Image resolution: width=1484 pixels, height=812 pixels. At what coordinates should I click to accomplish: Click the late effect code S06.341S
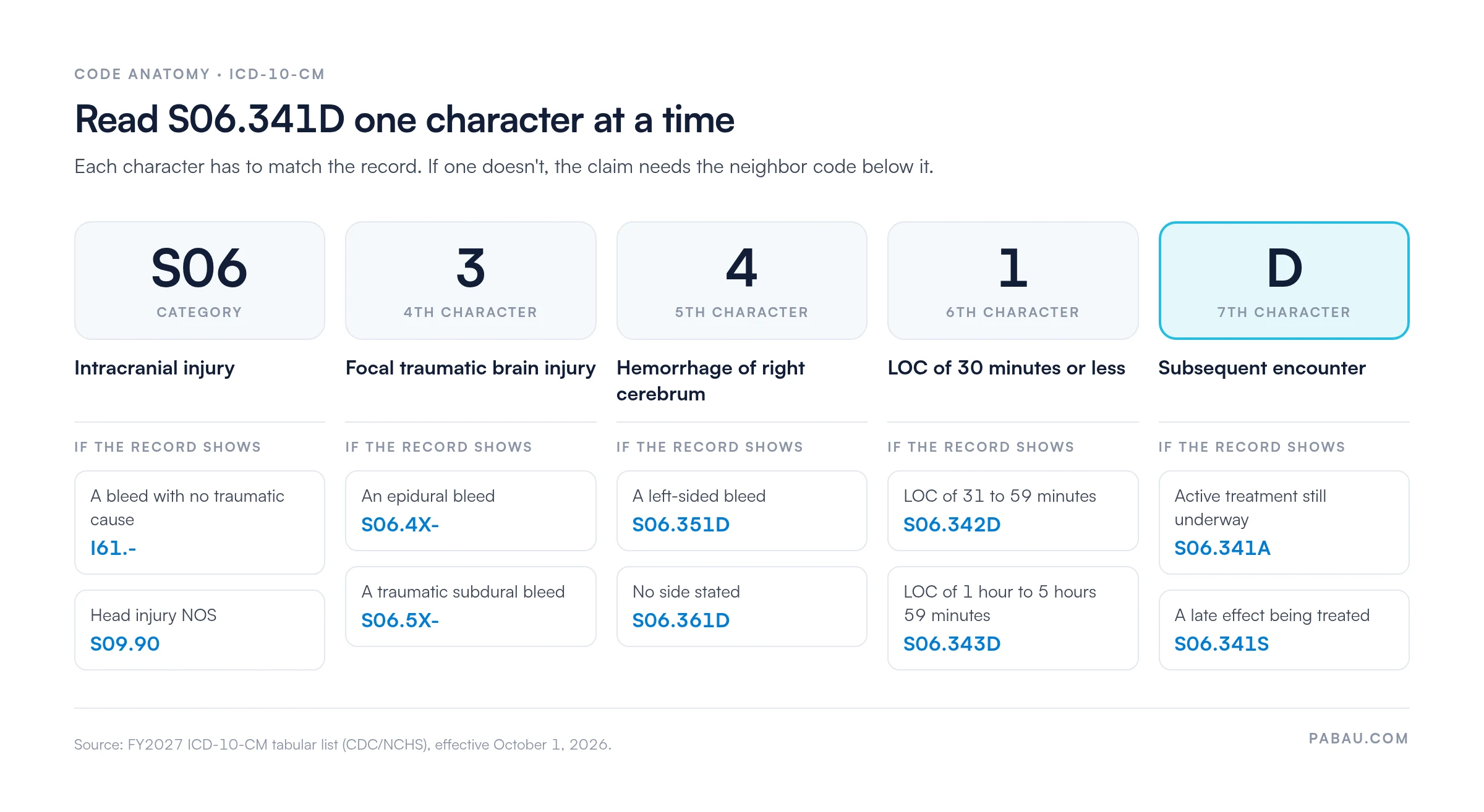click(1221, 644)
